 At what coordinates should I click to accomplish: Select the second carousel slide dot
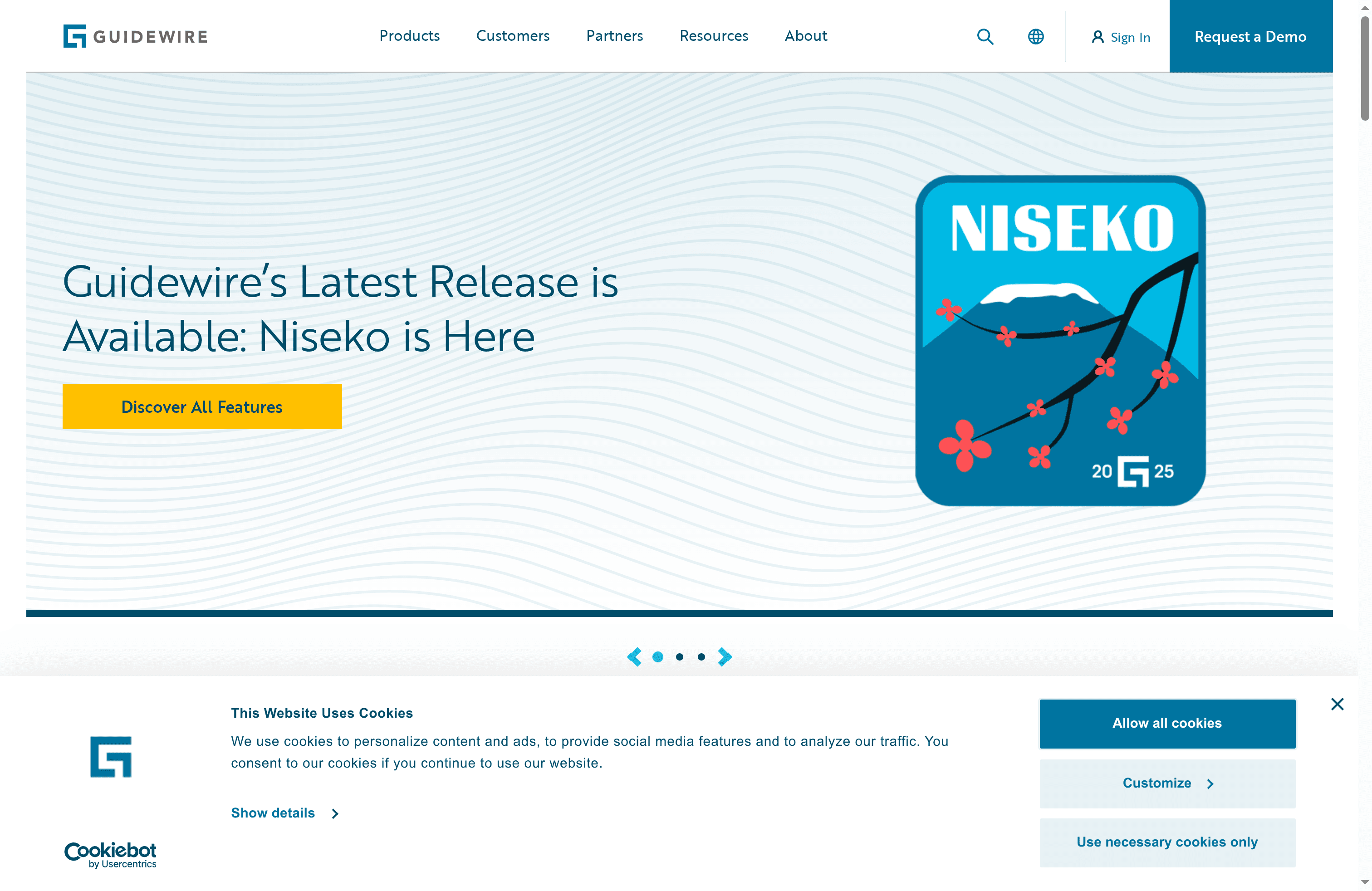pyautogui.click(x=680, y=656)
